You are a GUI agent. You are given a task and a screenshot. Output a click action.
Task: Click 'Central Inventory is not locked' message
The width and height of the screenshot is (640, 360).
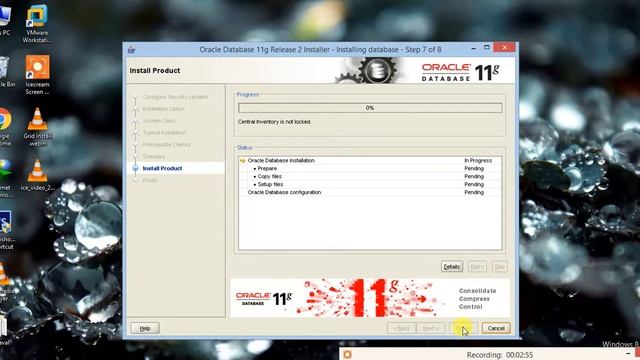274,122
